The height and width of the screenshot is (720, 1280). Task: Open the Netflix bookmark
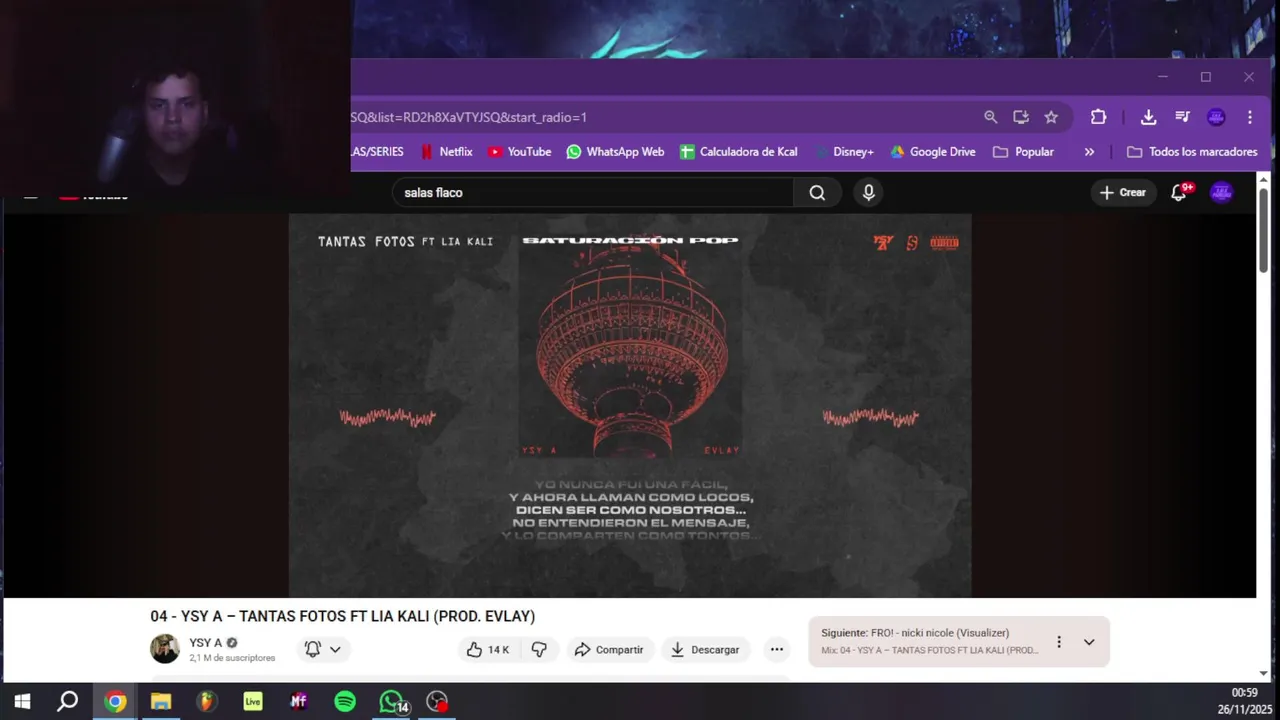click(446, 152)
